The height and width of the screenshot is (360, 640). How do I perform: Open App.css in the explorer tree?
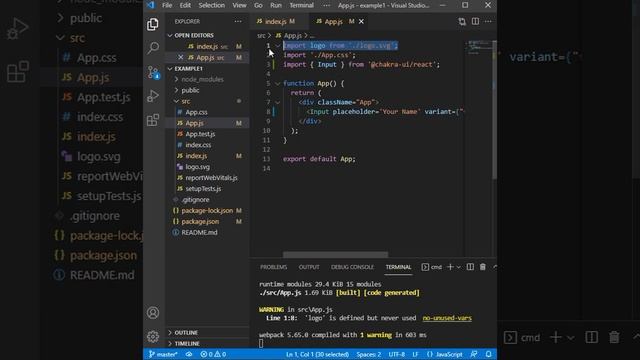(x=196, y=112)
